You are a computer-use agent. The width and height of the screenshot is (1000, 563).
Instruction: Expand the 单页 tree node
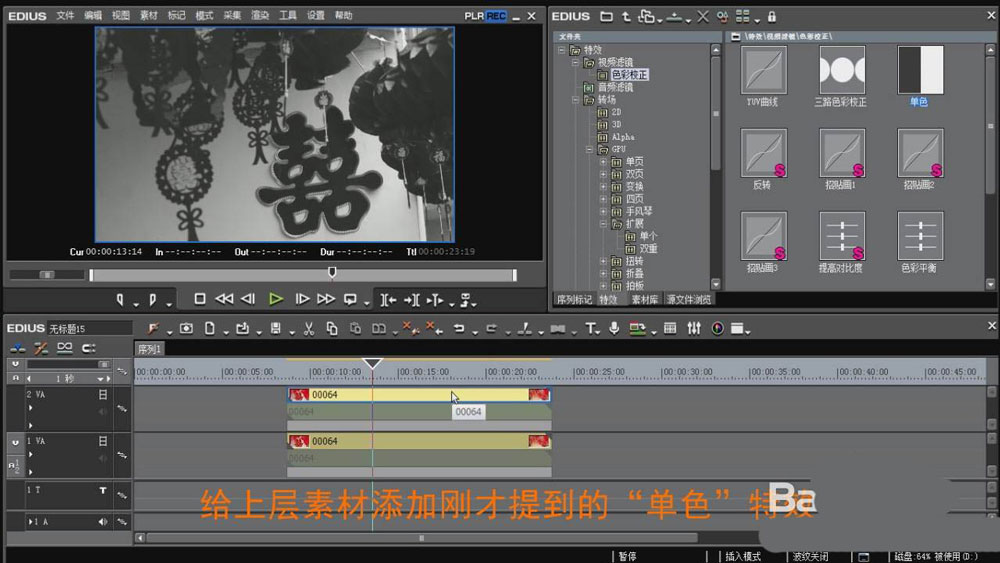[603, 162]
